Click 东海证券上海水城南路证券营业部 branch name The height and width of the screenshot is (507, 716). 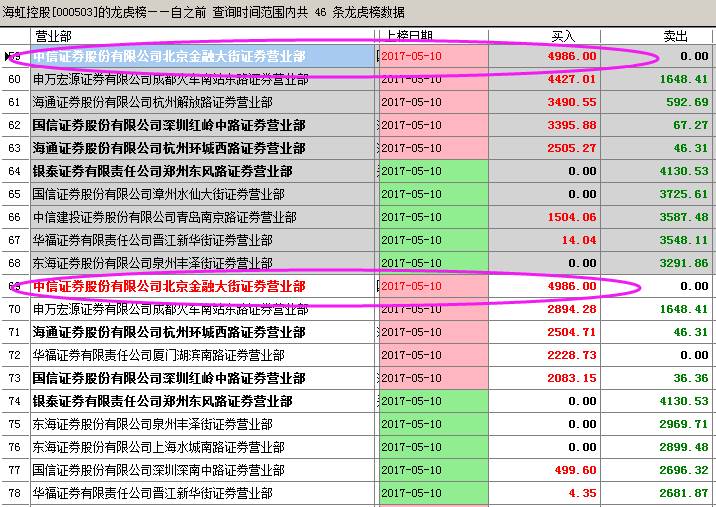tap(158, 447)
